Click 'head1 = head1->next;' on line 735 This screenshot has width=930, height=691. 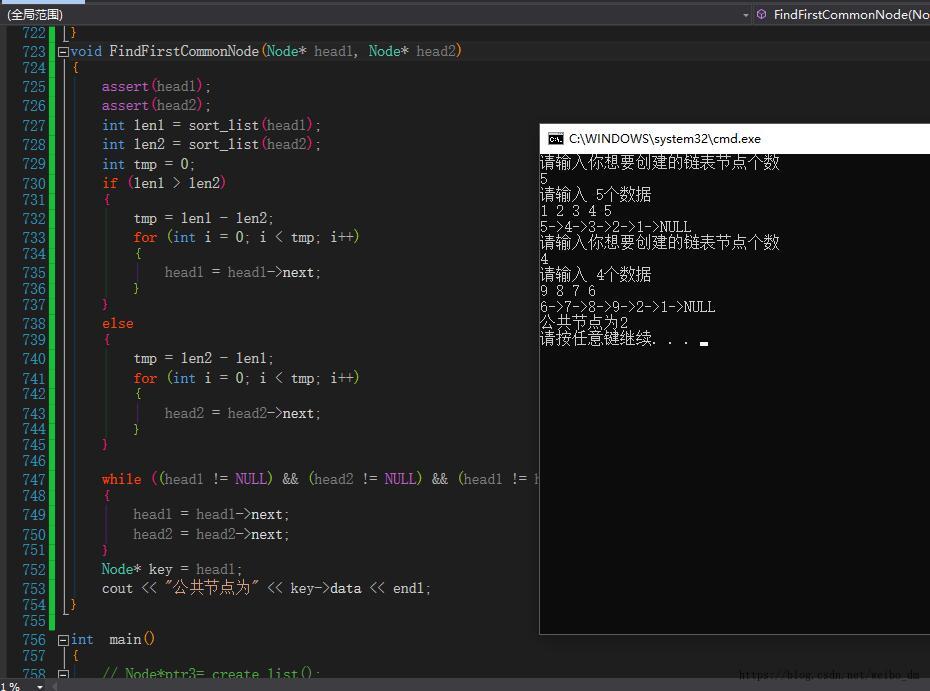pyautogui.click(x=243, y=272)
